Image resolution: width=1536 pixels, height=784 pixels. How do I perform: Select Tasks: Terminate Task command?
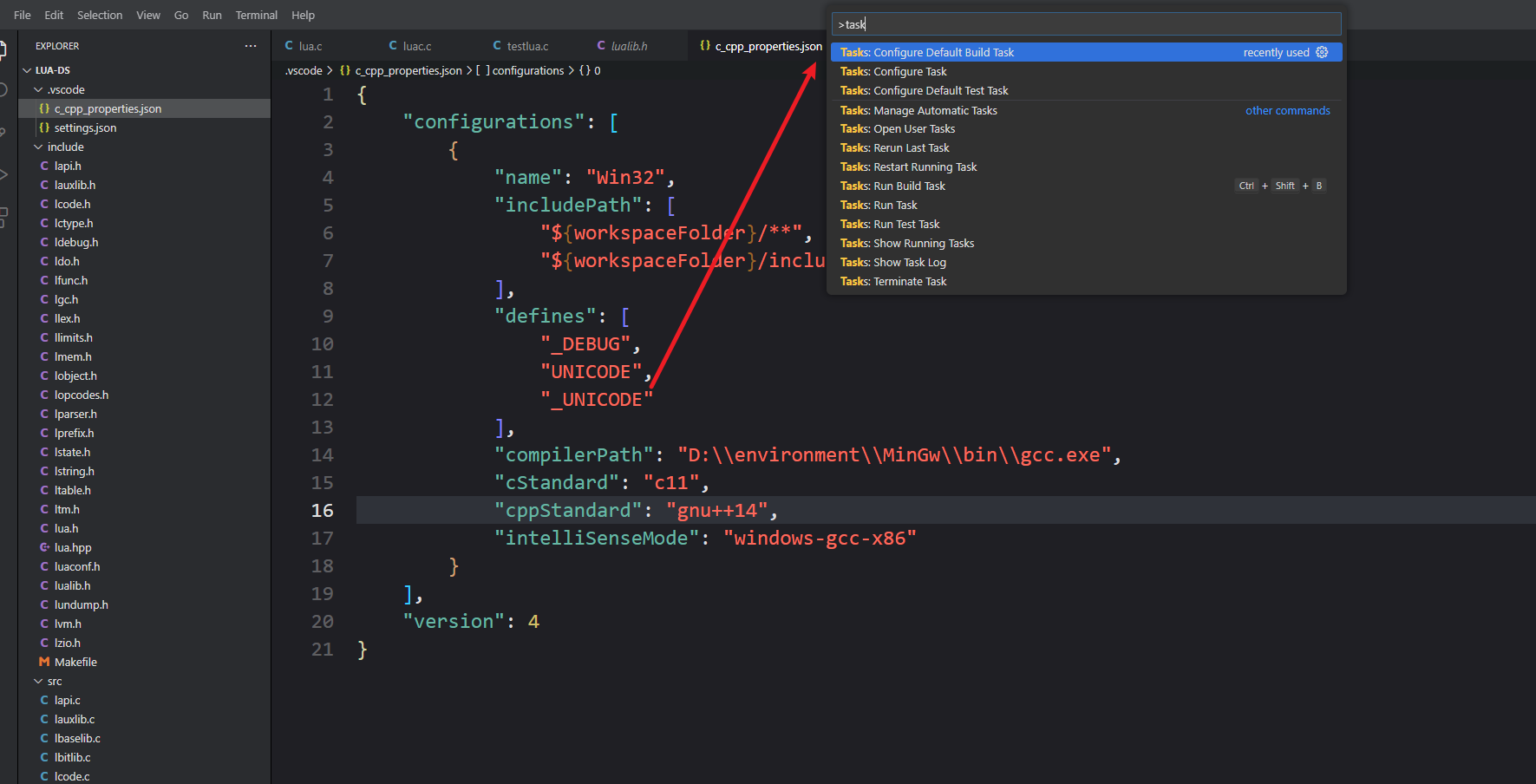pyautogui.click(x=893, y=281)
